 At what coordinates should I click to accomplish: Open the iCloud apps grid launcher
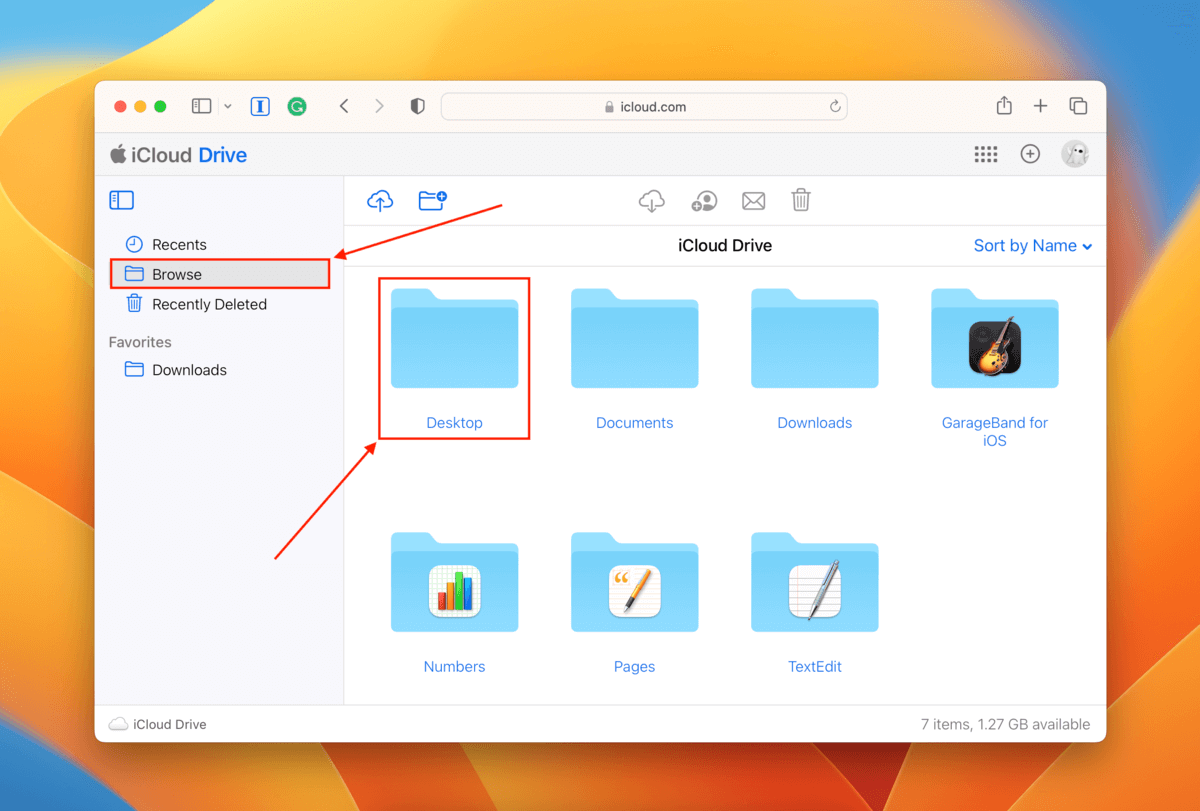[985, 154]
